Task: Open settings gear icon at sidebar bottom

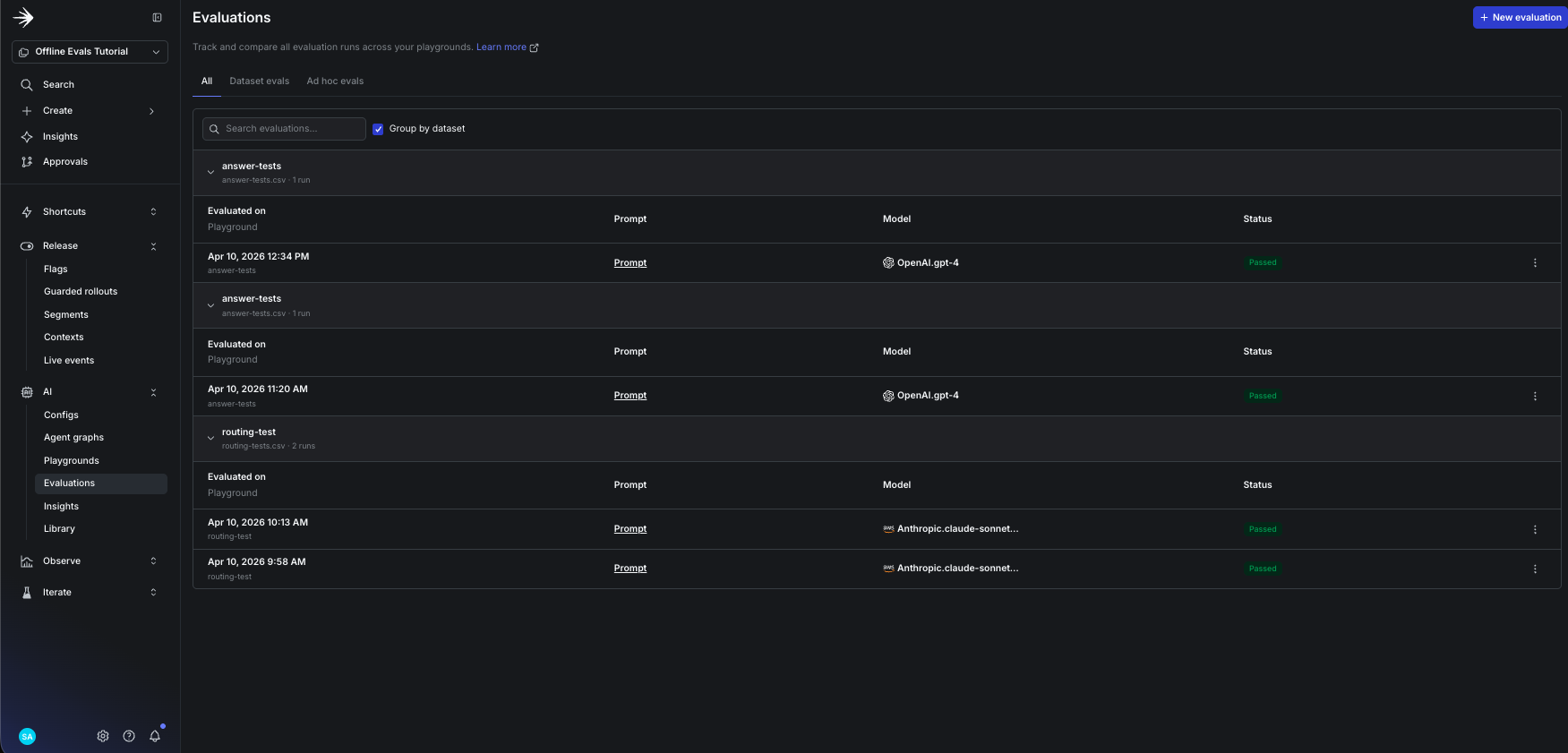Action: point(103,736)
